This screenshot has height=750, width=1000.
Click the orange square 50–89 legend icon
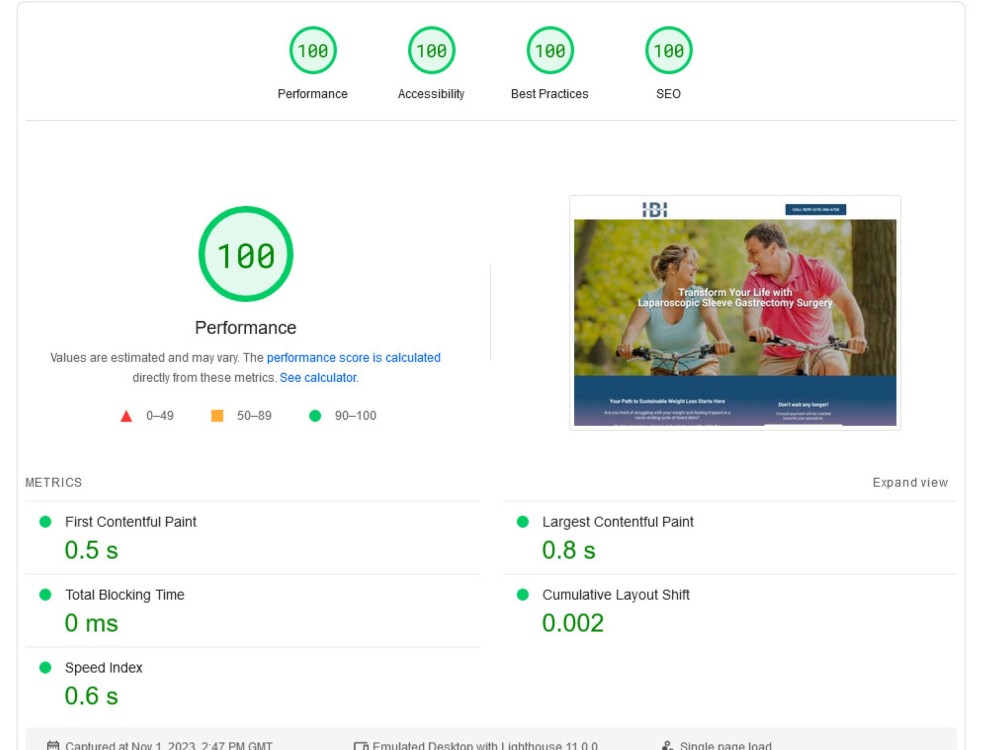click(x=217, y=416)
